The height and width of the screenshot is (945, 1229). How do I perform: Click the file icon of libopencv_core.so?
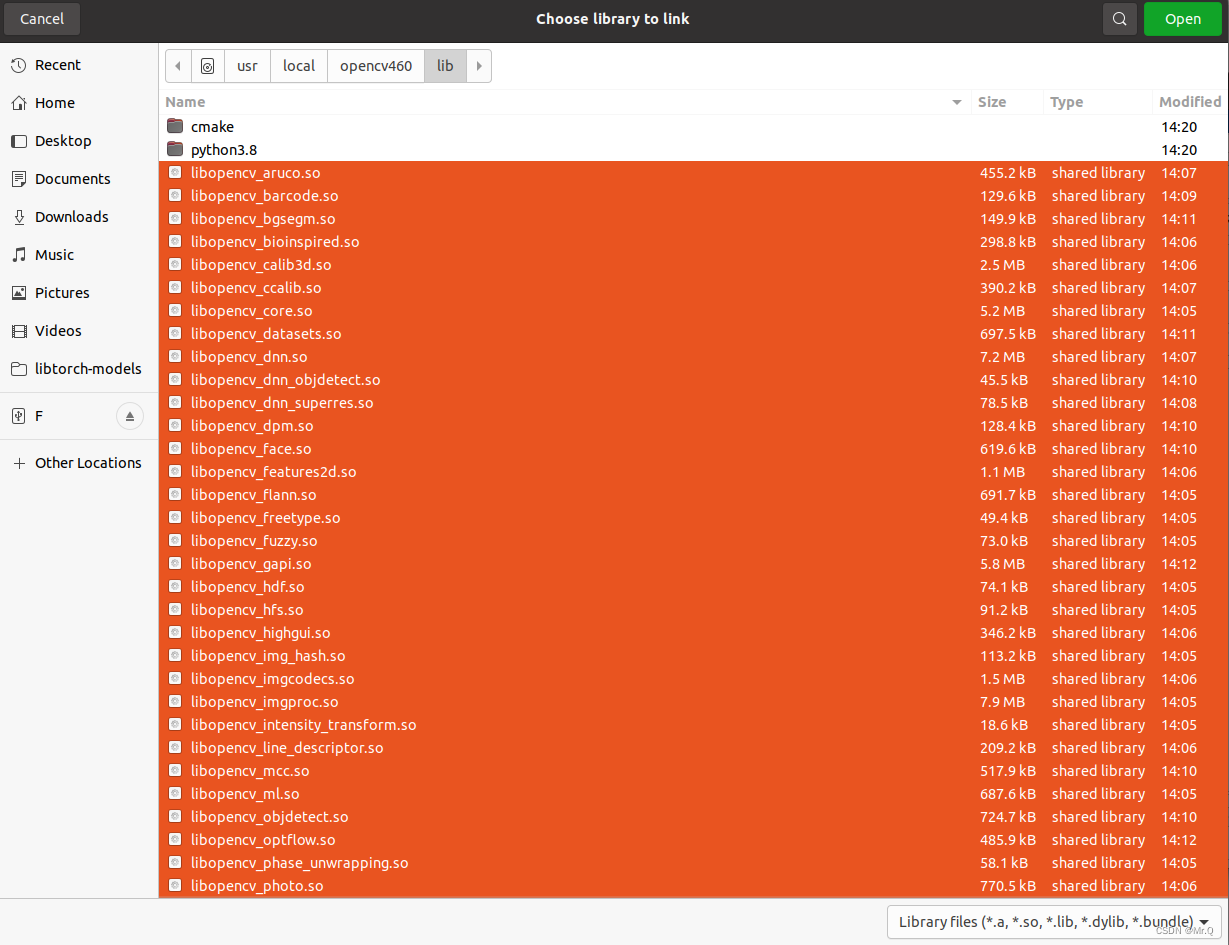[x=175, y=310]
